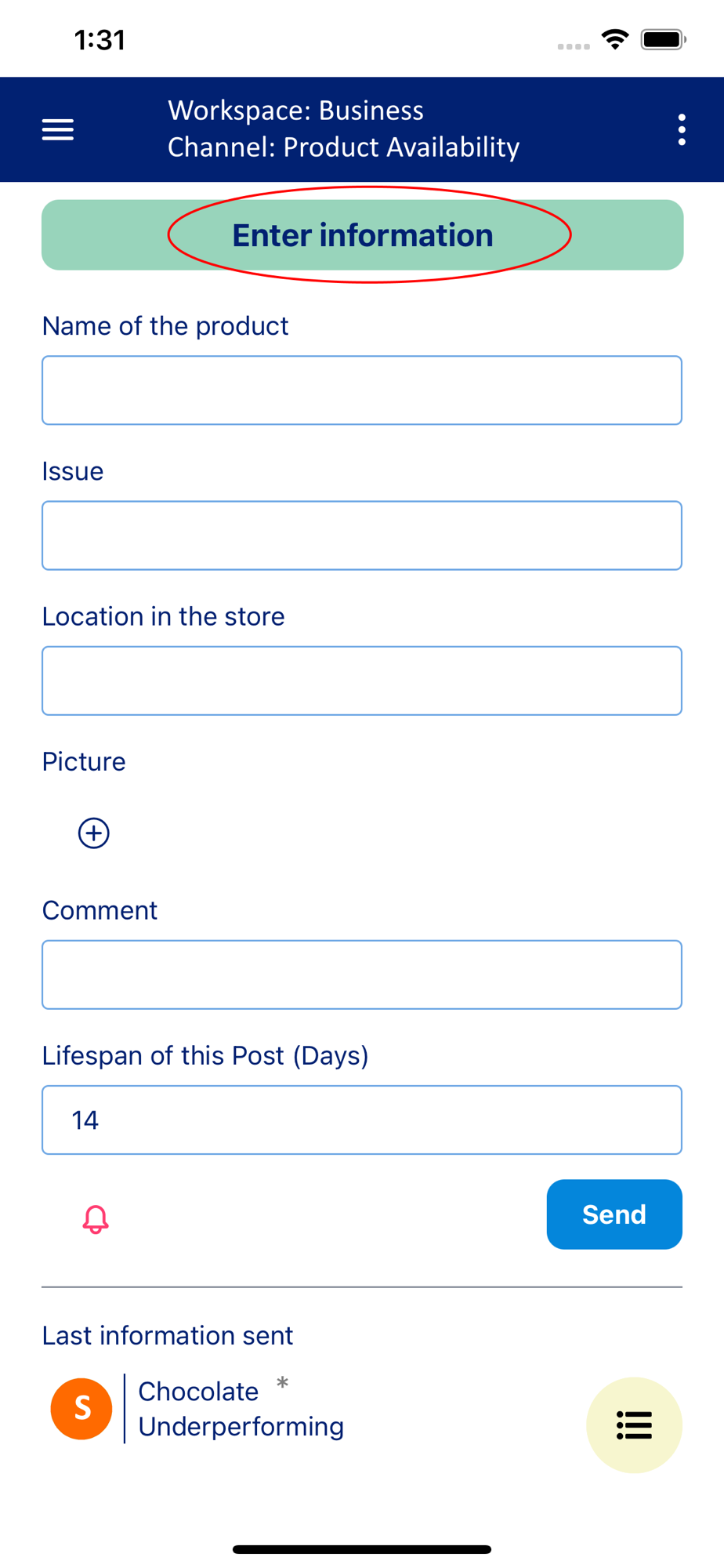Open the yellow list view button

[634, 1425]
